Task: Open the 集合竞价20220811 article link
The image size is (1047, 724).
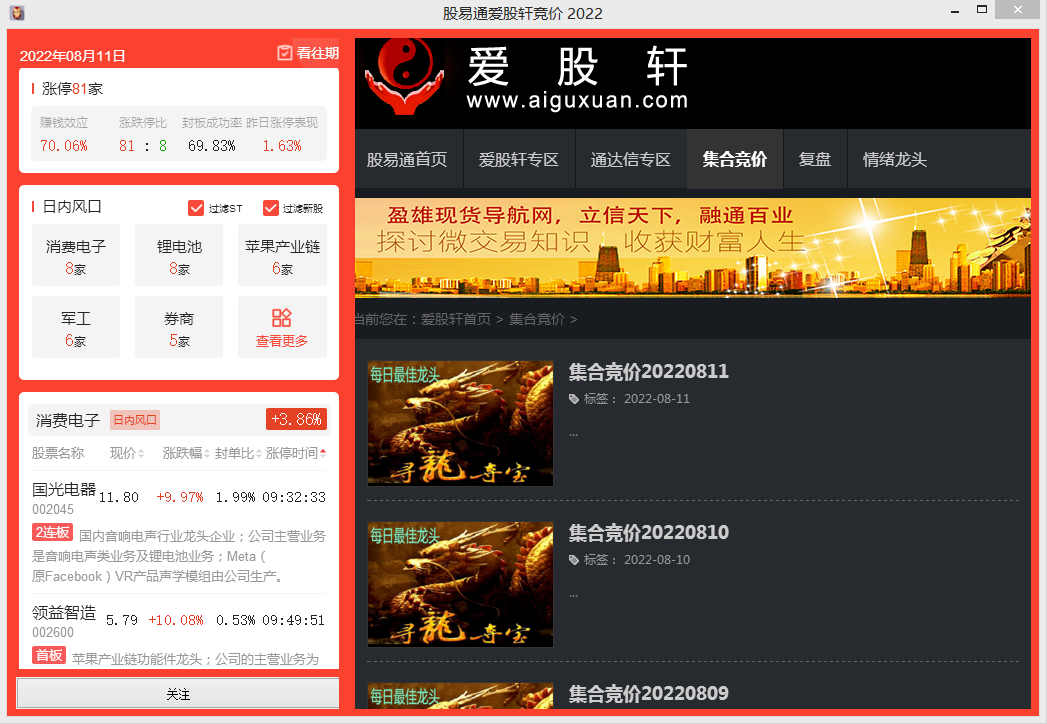Action: click(x=648, y=372)
